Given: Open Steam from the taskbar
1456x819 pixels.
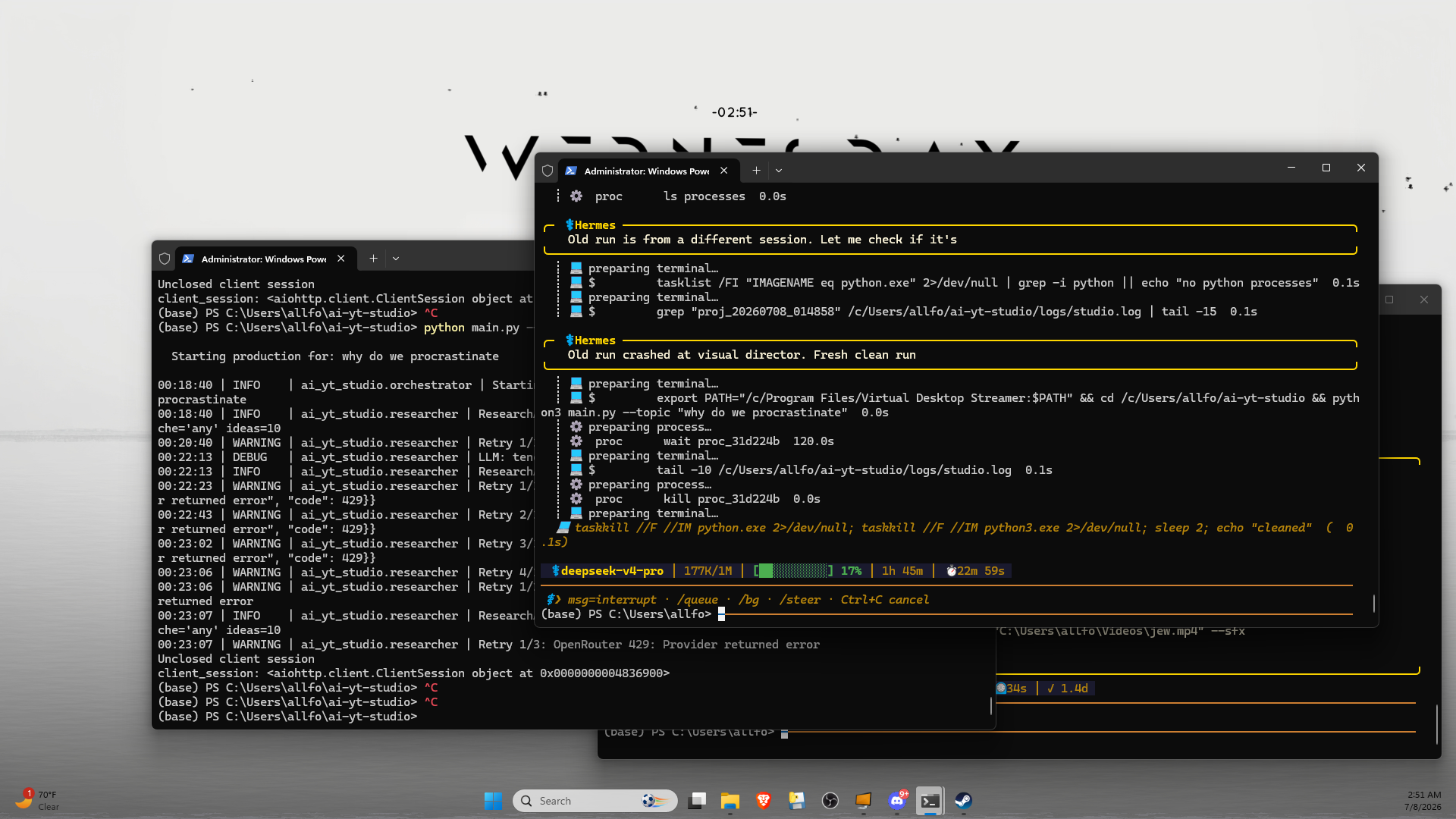Looking at the screenshot, I should click(963, 801).
